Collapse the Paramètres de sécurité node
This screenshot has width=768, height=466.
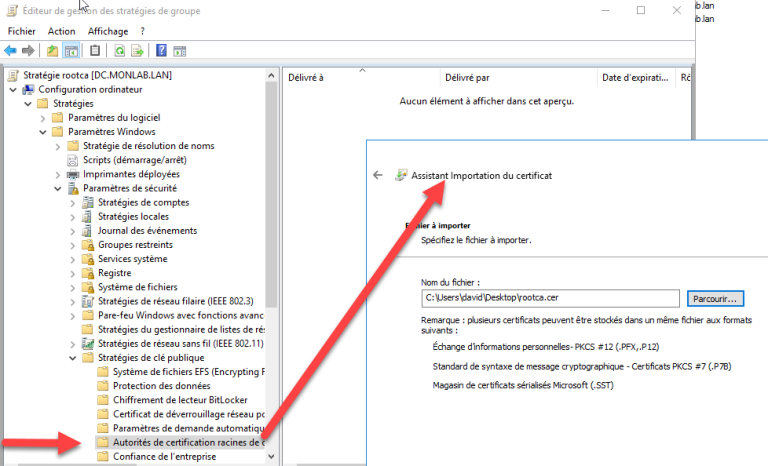[58, 188]
